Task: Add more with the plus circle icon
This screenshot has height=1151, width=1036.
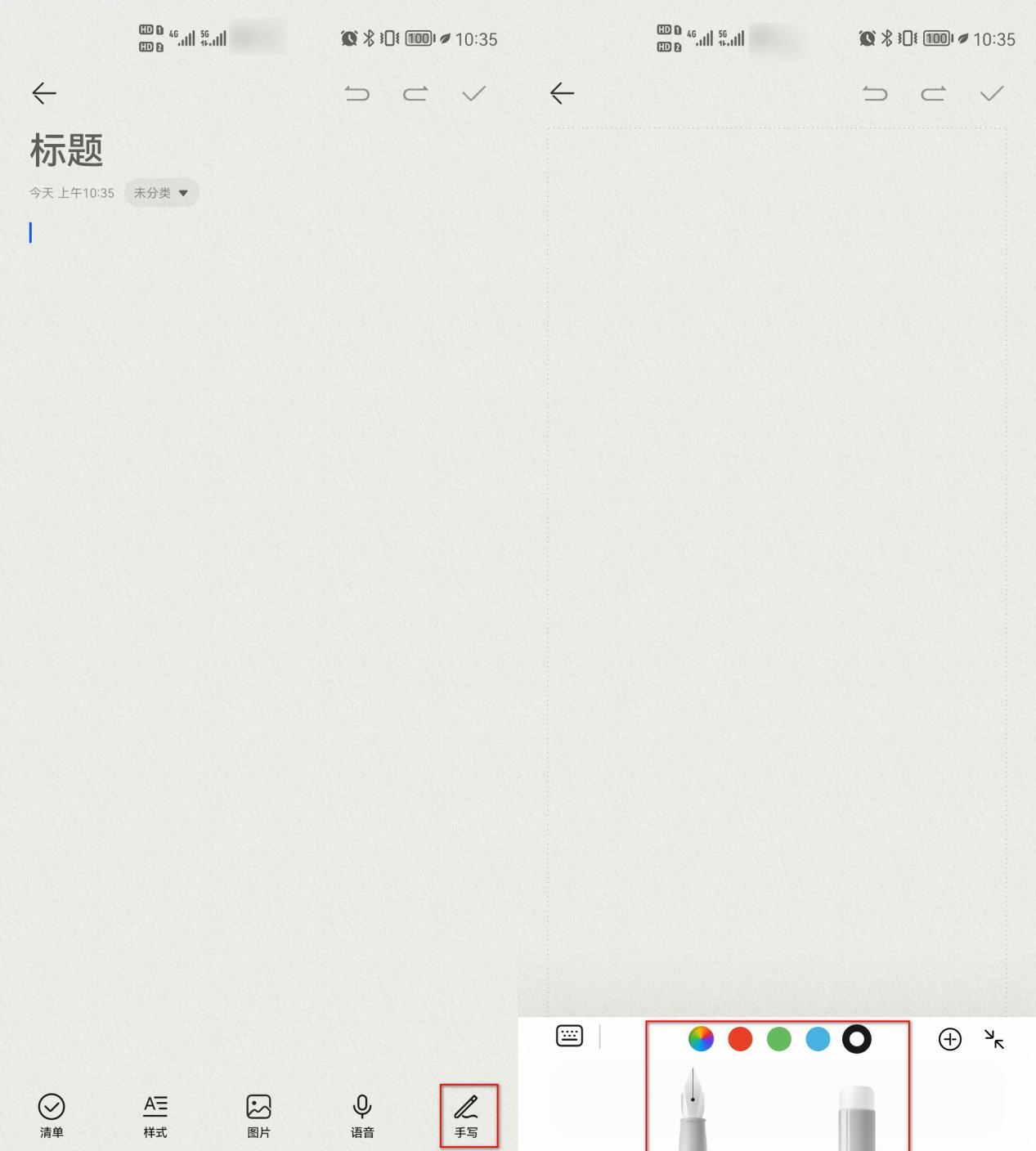Action: click(x=949, y=1039)
